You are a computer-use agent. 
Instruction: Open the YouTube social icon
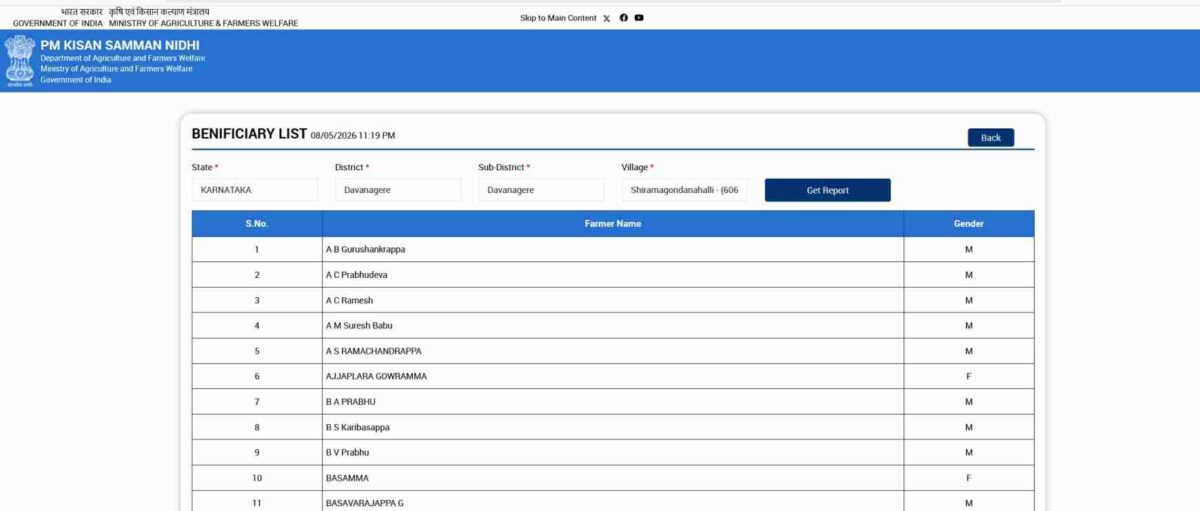[639, 18]
